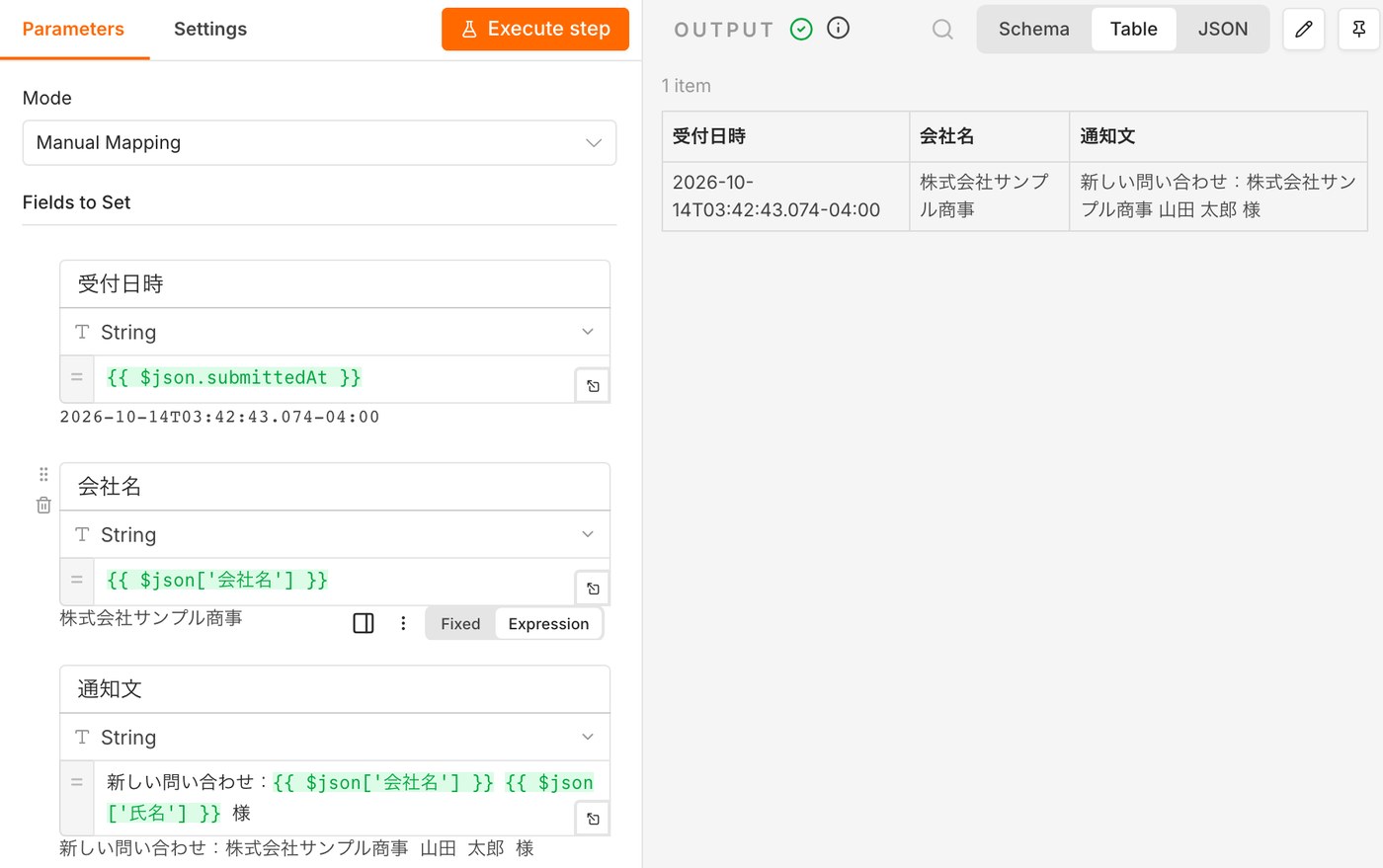
Task: Click the panel layout icon near Fixed toggle
Action: pos(364,623)
